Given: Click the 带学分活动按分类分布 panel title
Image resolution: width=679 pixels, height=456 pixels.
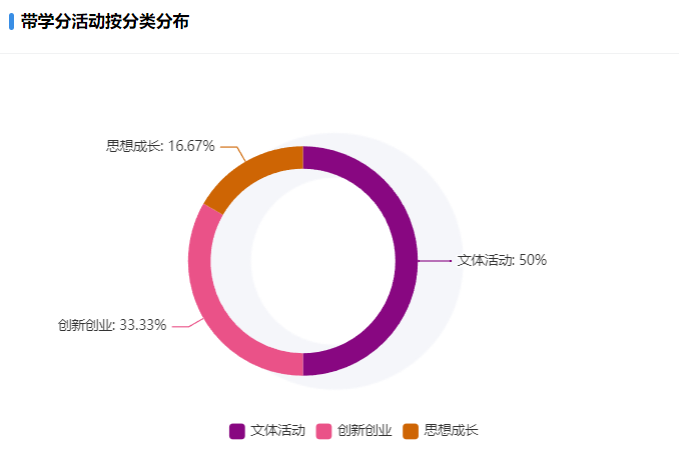Looking at the screenshot, I should [x=105, y=21].
